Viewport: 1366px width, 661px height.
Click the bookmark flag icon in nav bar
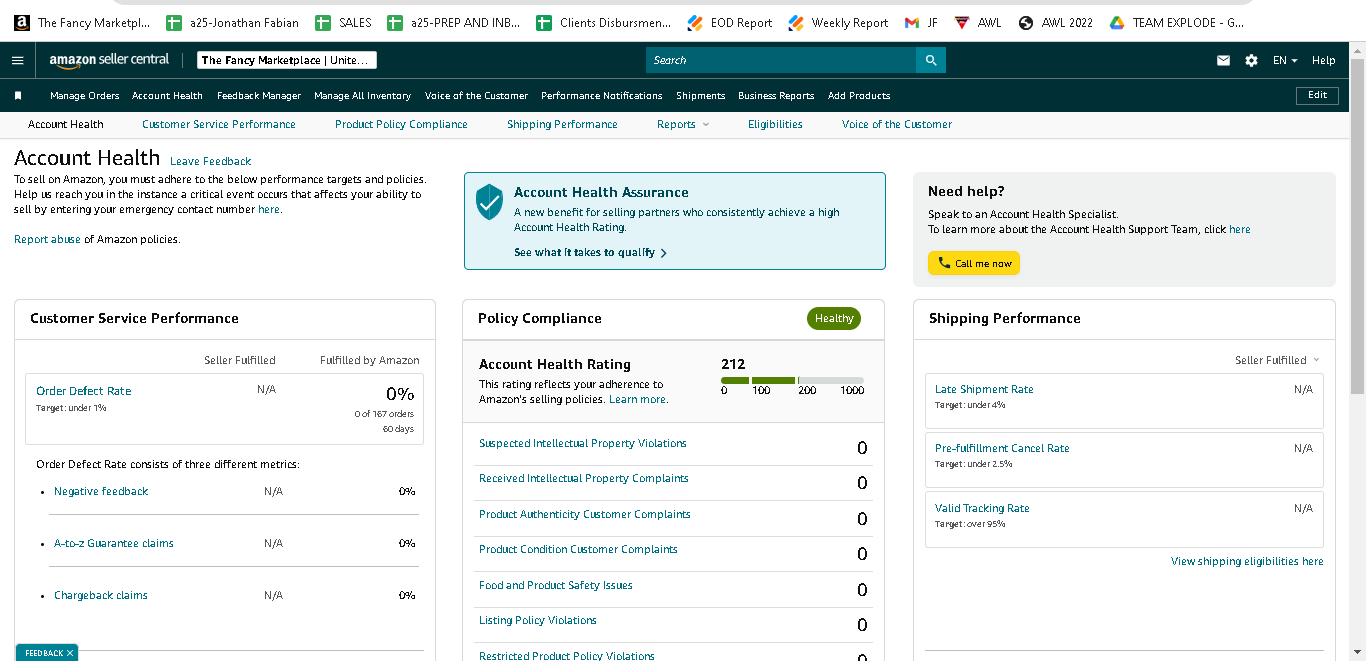[x=18, y=96]
